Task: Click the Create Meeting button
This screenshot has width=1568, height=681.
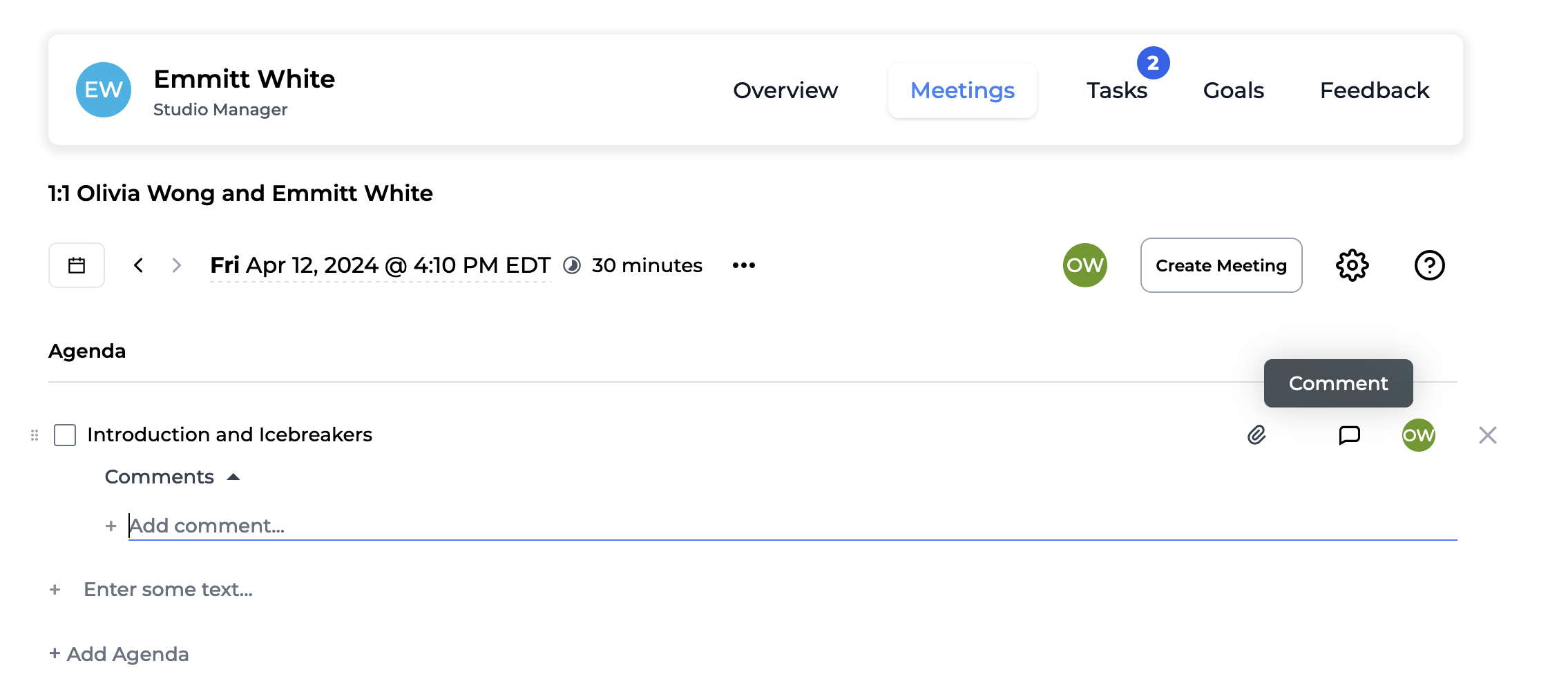Action: click(1221, 265)
